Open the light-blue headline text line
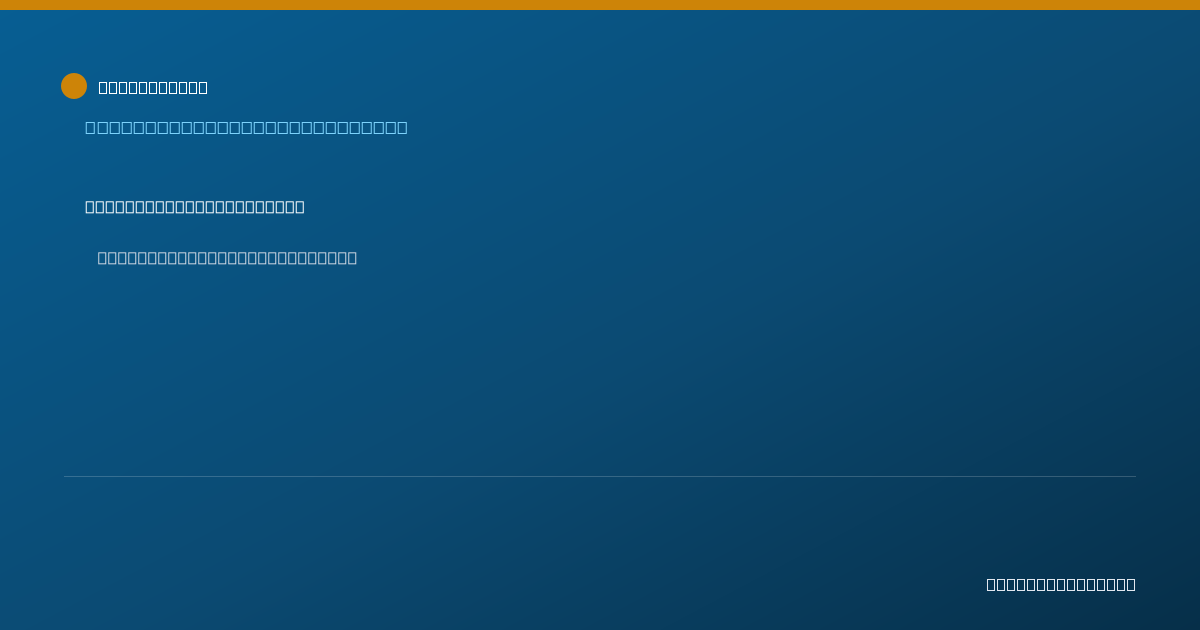Viewport: 1200px width, 630px height. coord(246,127)
